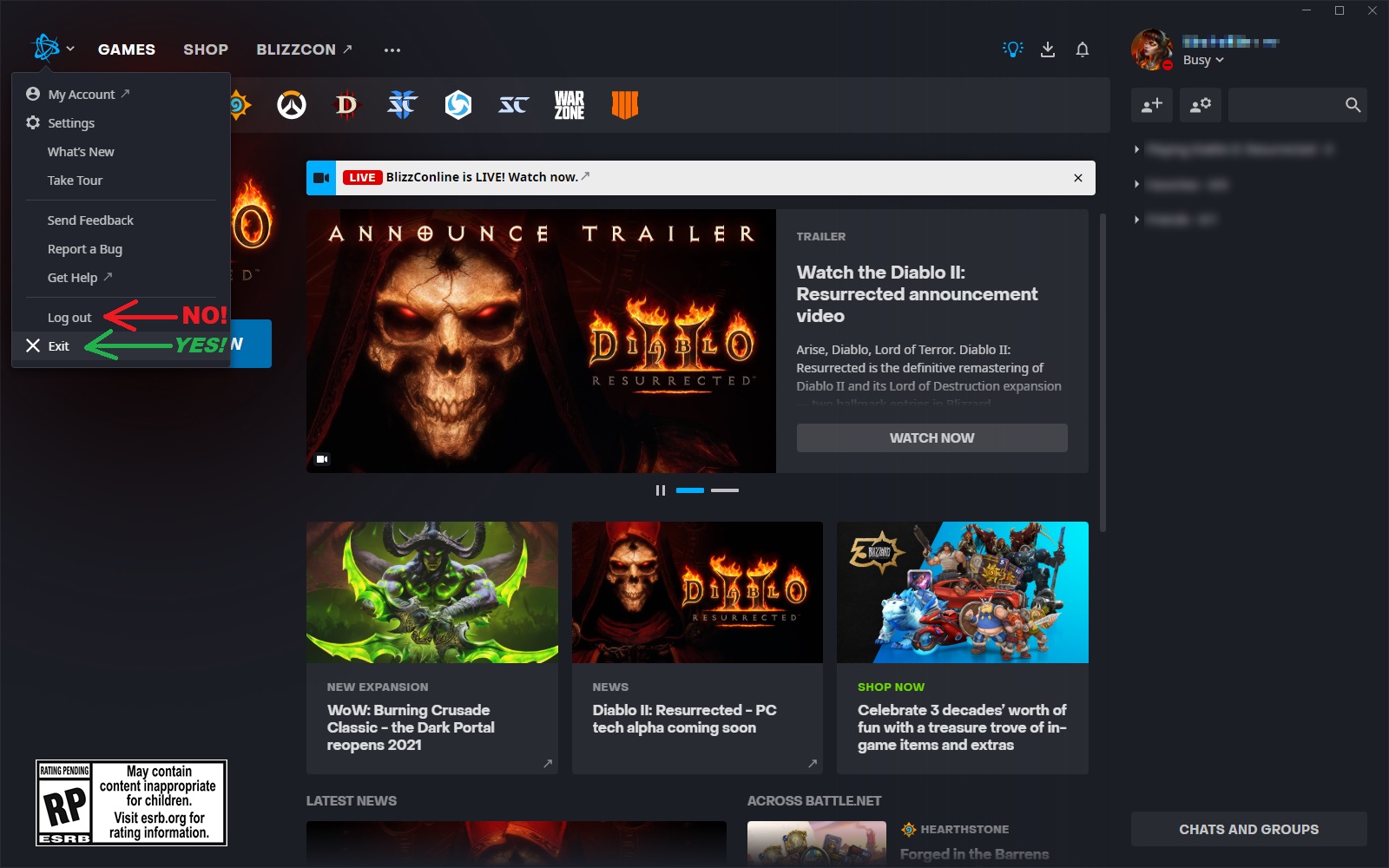
Task: Click the friends search magnifier icon
Action: [x=1353, y=105]
